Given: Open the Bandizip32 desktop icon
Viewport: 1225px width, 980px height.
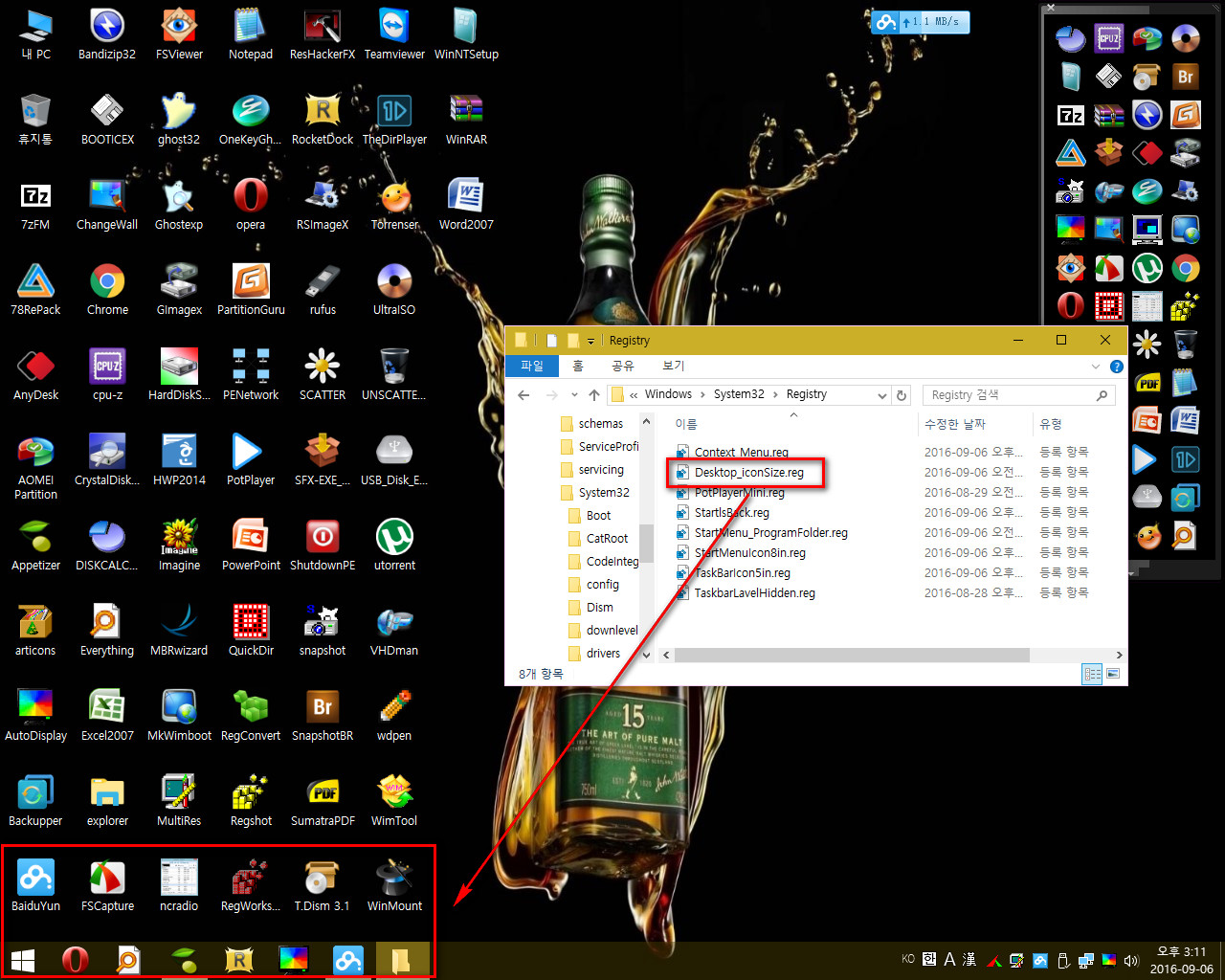Looking at the screenshot, I should (107, 34).
